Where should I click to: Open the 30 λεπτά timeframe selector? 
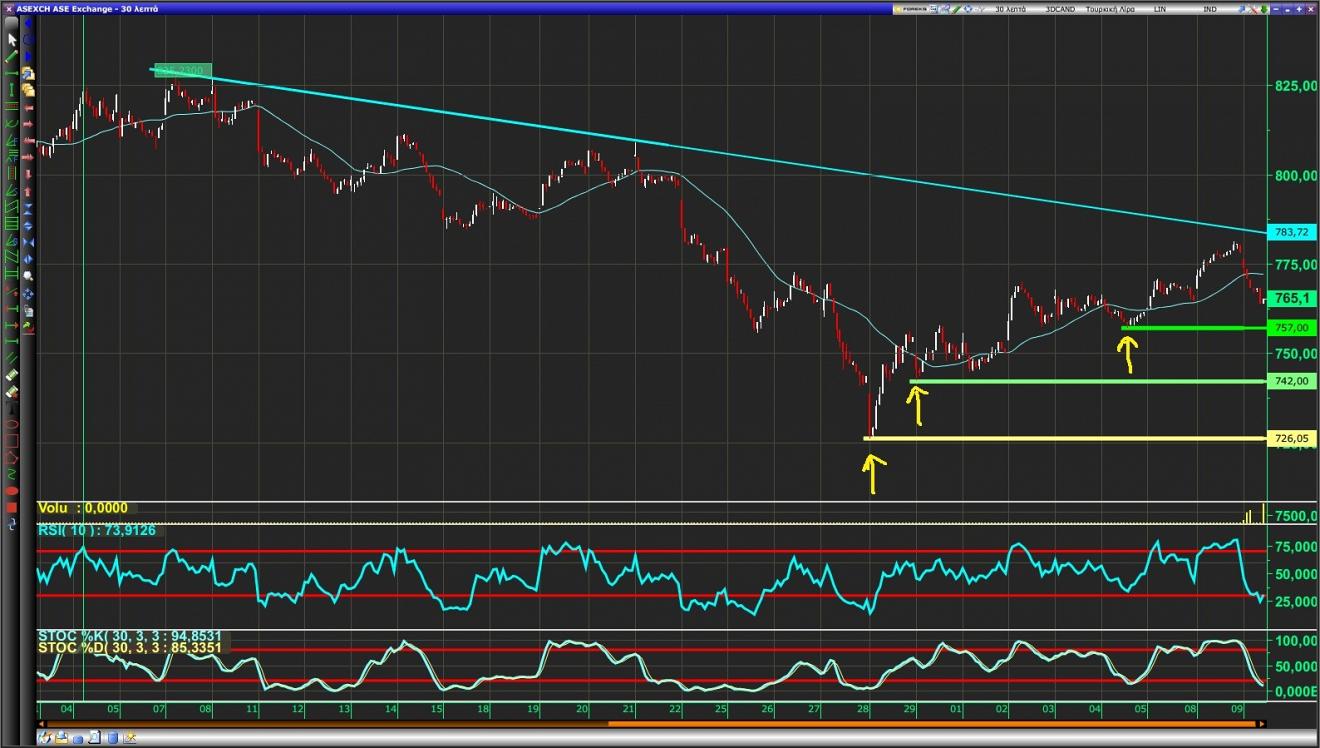click(x=1010, y=9)
